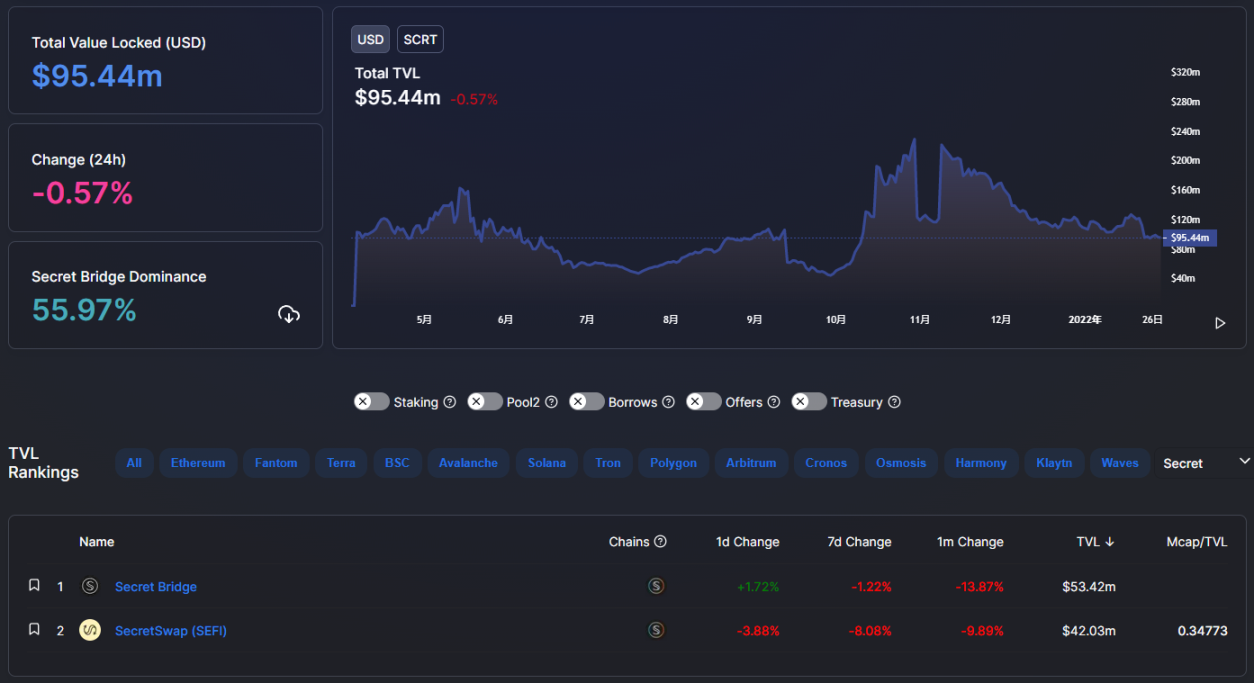Click the $53.42m TVL value
1254x683 pixels.
click(1089, 587)
